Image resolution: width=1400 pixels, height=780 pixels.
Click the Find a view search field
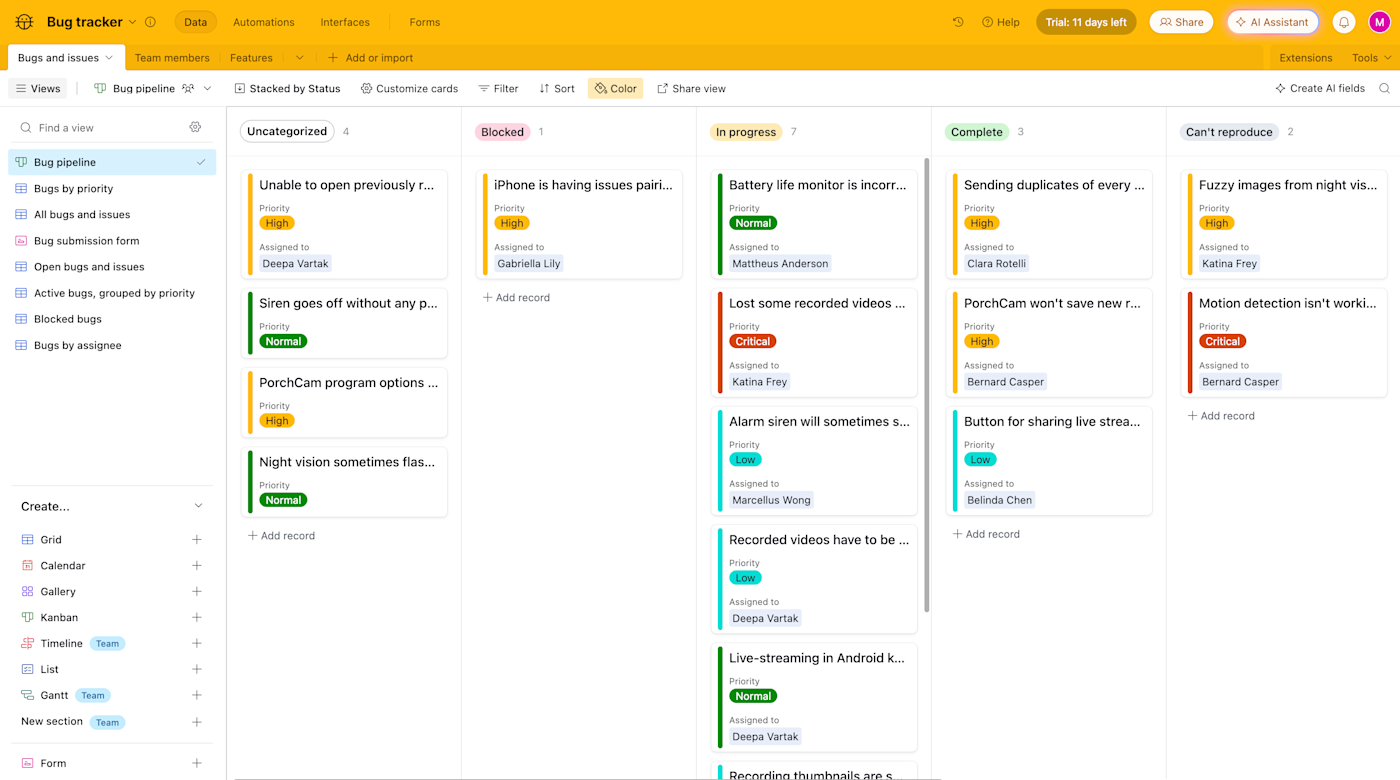(100, 128)
